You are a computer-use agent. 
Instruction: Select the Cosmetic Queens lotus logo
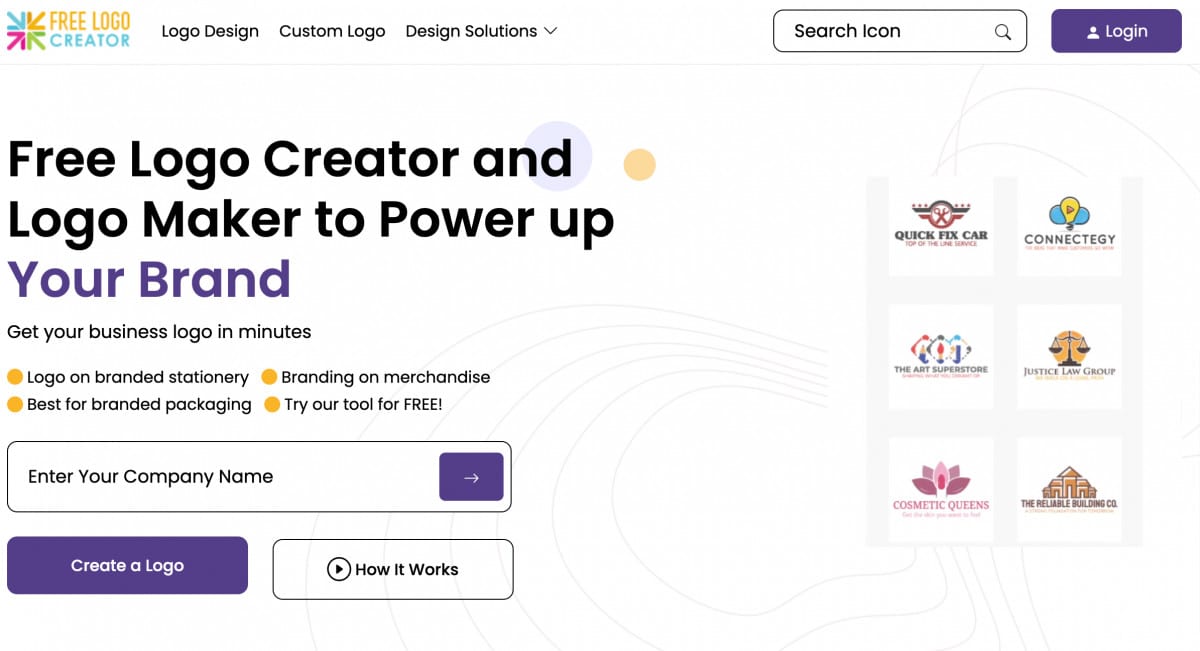tap(941, 488)
